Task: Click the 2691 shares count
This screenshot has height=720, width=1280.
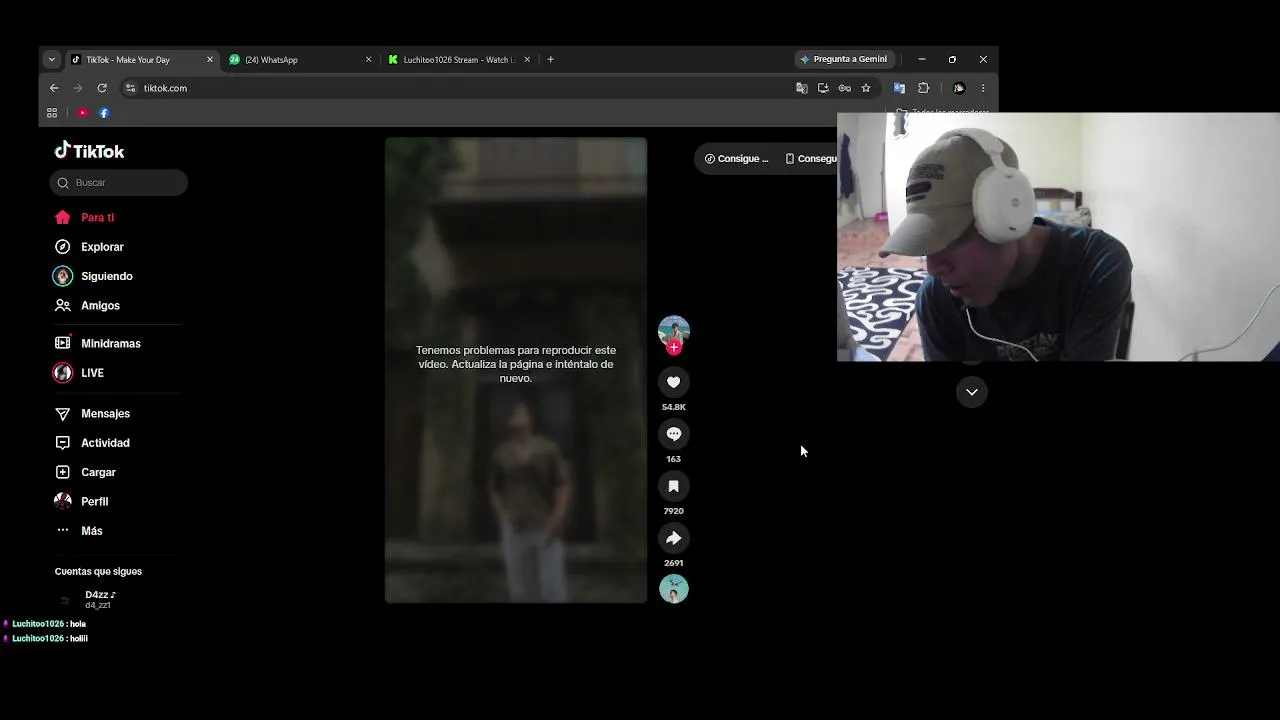Action: pyautogui.click(x=674, y=563)
